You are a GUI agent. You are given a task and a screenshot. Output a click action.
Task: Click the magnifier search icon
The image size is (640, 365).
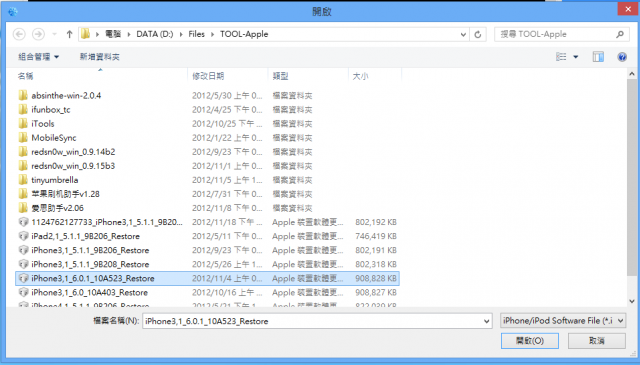click(x=620, y=34)
